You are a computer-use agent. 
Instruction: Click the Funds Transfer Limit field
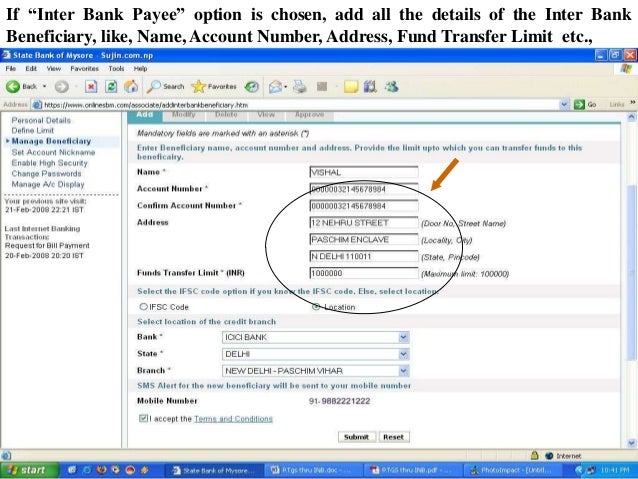coord(364,273)
